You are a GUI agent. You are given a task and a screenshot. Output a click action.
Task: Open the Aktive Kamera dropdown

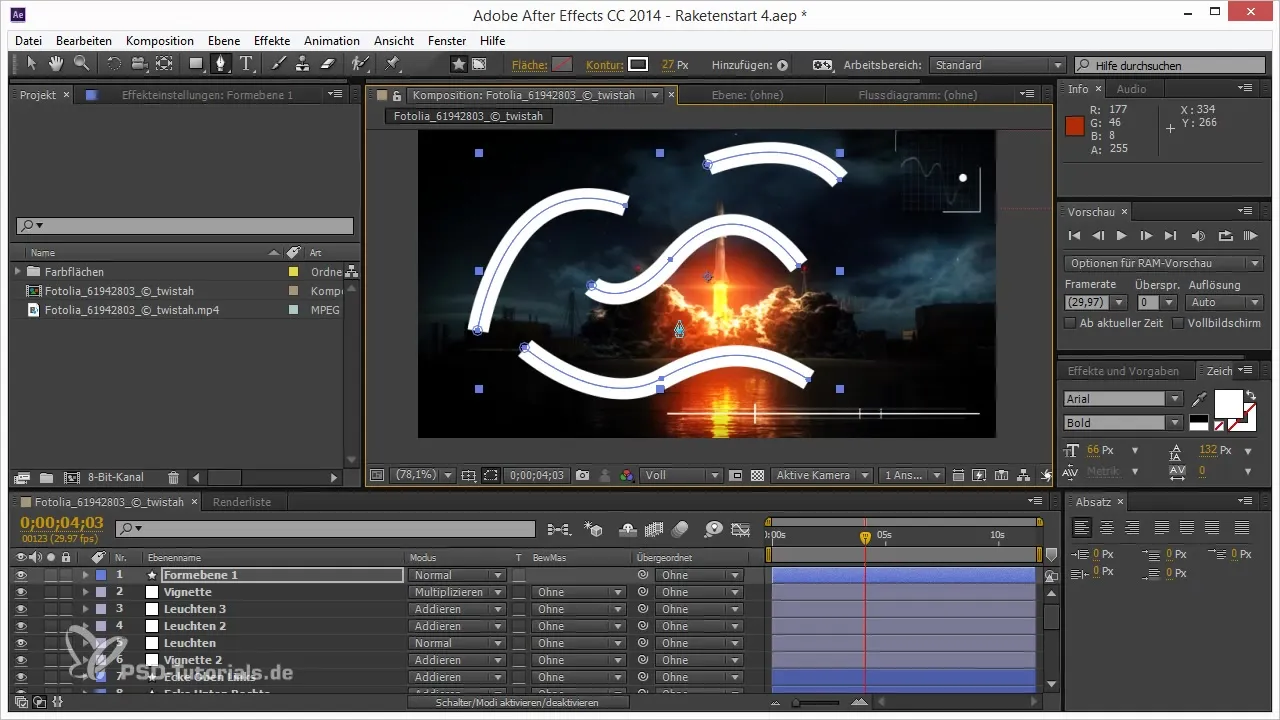click(x=822, y=476)
